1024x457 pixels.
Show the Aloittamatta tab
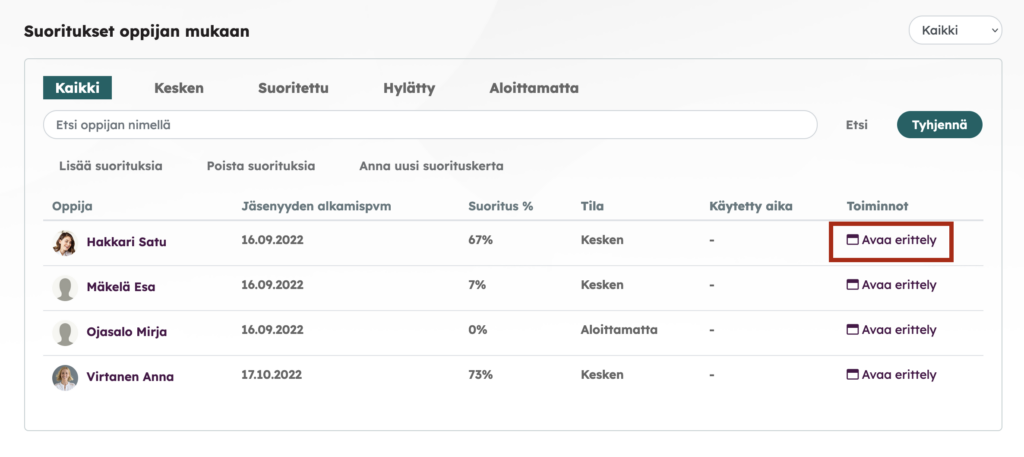click(534, 88)
